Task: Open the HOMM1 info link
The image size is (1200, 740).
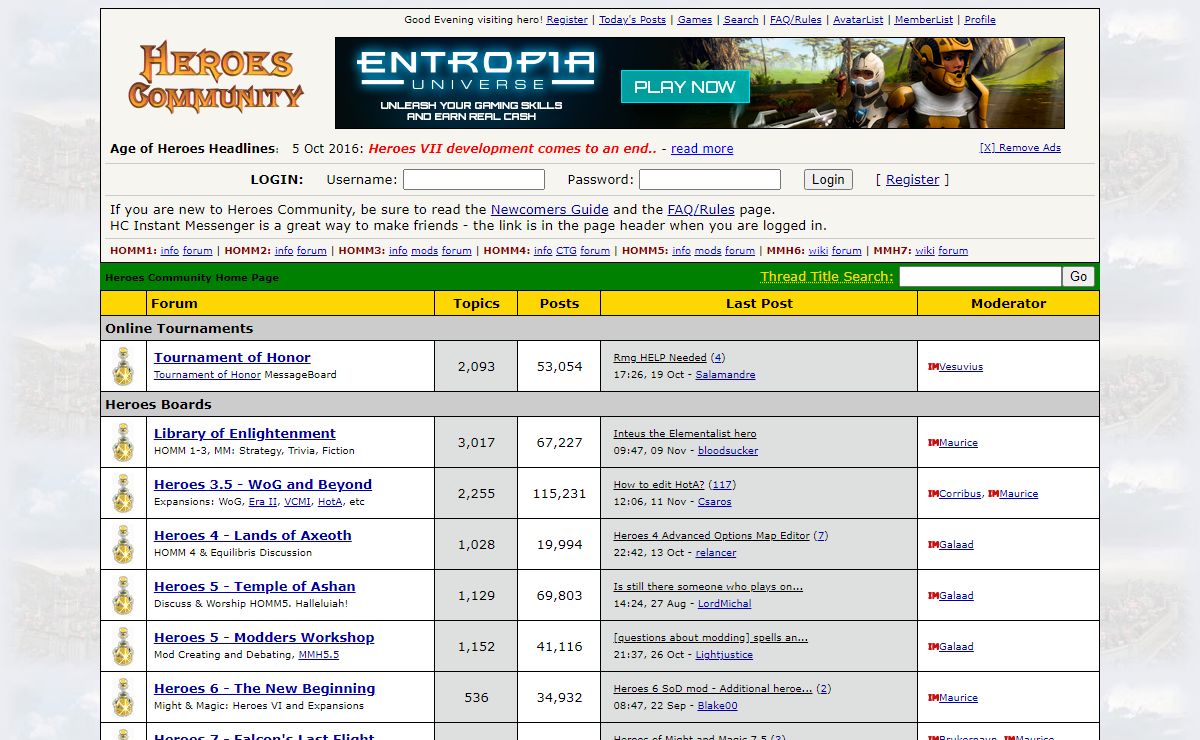Action: coord(170,251)
